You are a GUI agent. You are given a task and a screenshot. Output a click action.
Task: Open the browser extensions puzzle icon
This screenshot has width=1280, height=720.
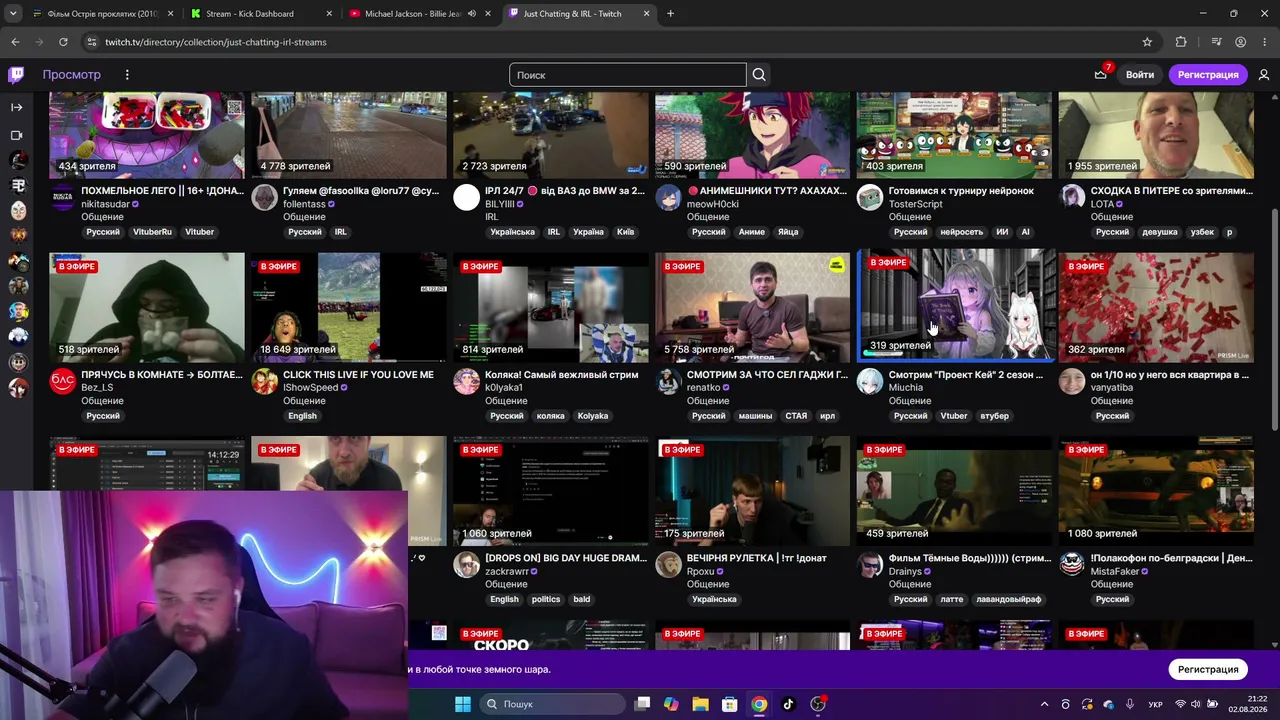pos(1181,42)
